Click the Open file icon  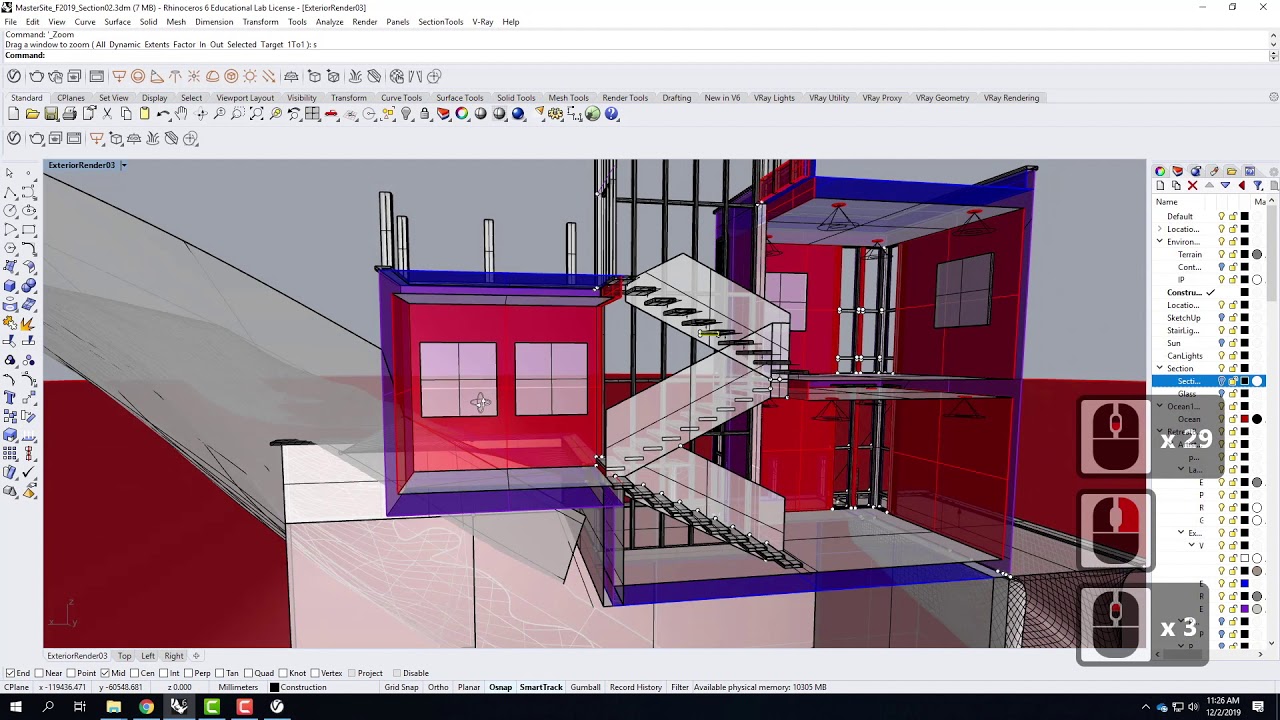click(33, 114)
